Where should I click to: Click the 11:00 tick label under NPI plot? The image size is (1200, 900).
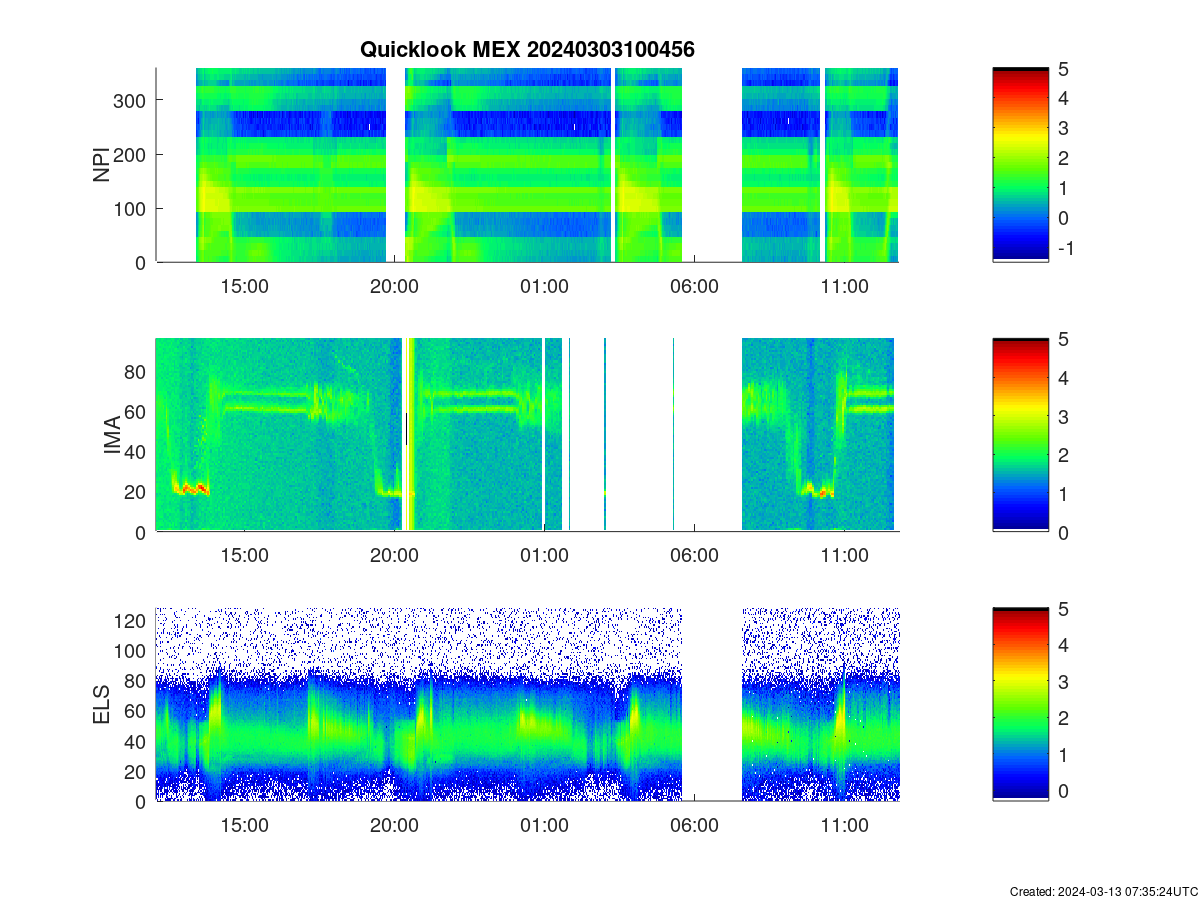tap(844, 286)
